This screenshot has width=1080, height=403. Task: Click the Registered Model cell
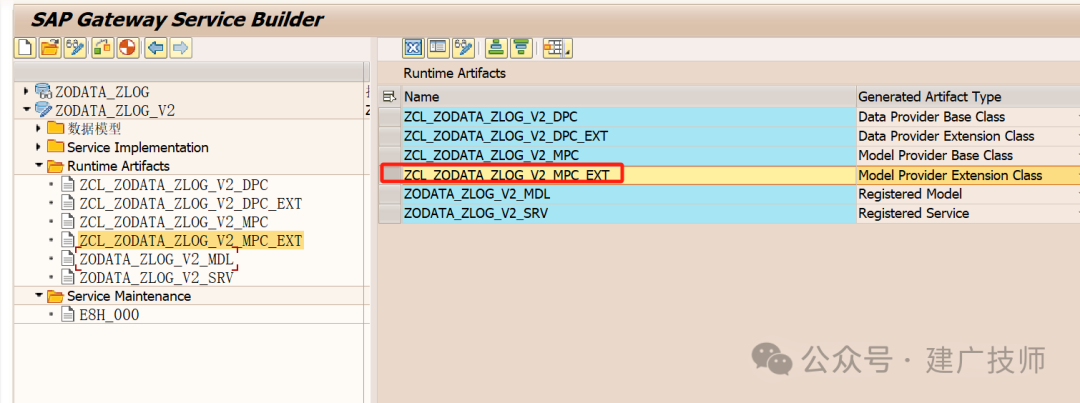(968, 194)
